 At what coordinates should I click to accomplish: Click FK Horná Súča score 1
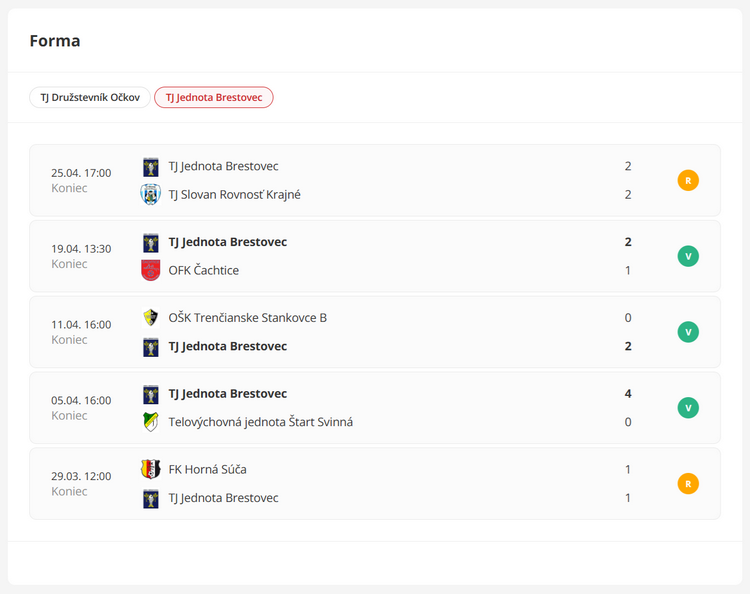pos(628,469)
